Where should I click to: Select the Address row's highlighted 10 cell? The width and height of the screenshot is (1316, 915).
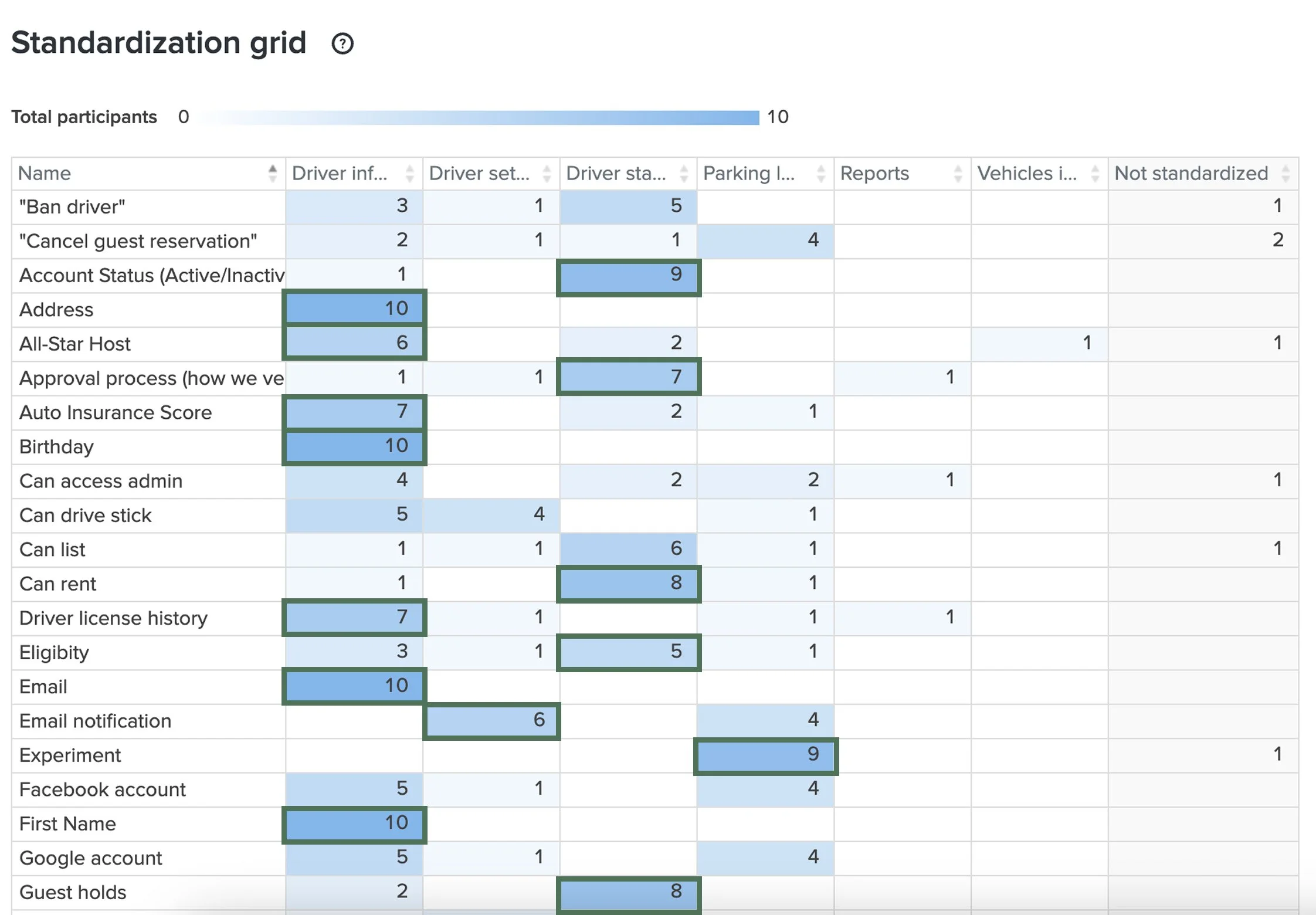pyautogui.click(x=354, y=309)
